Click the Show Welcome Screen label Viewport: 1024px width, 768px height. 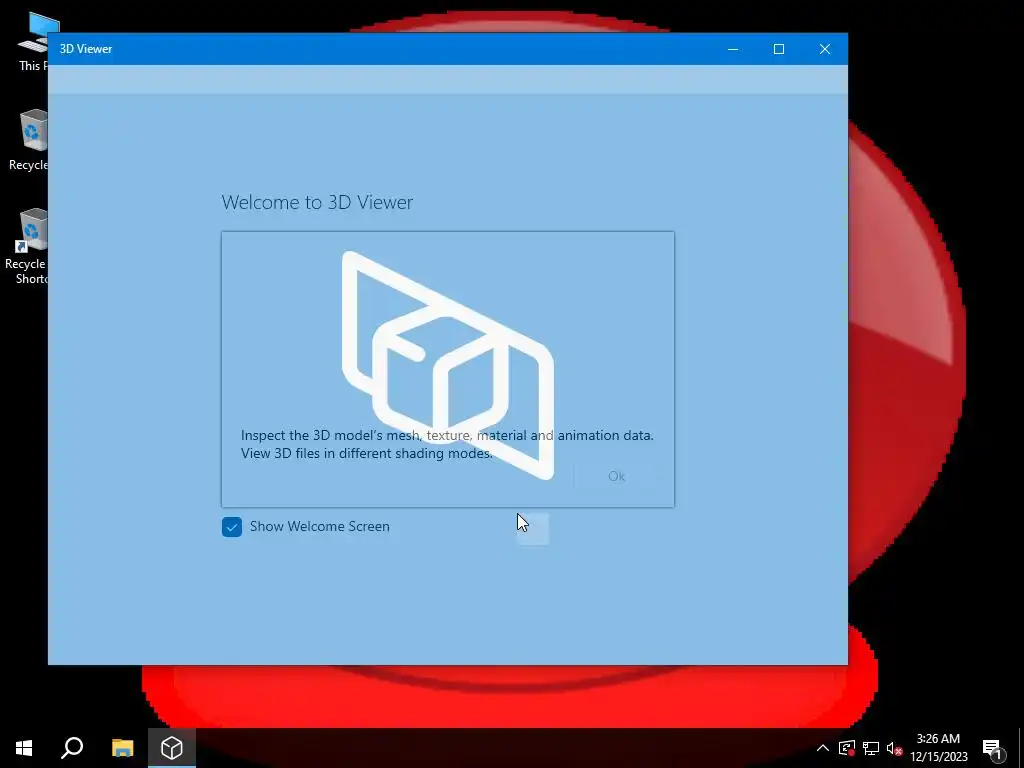tap(319, 526)
